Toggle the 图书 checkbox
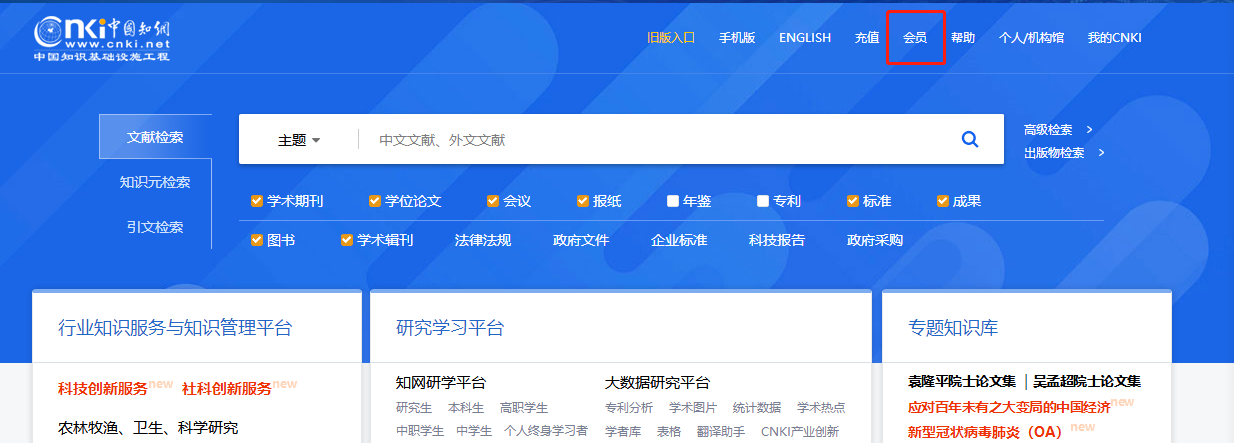The width and height of the screenshot is (1234, 443). [257, 240]
